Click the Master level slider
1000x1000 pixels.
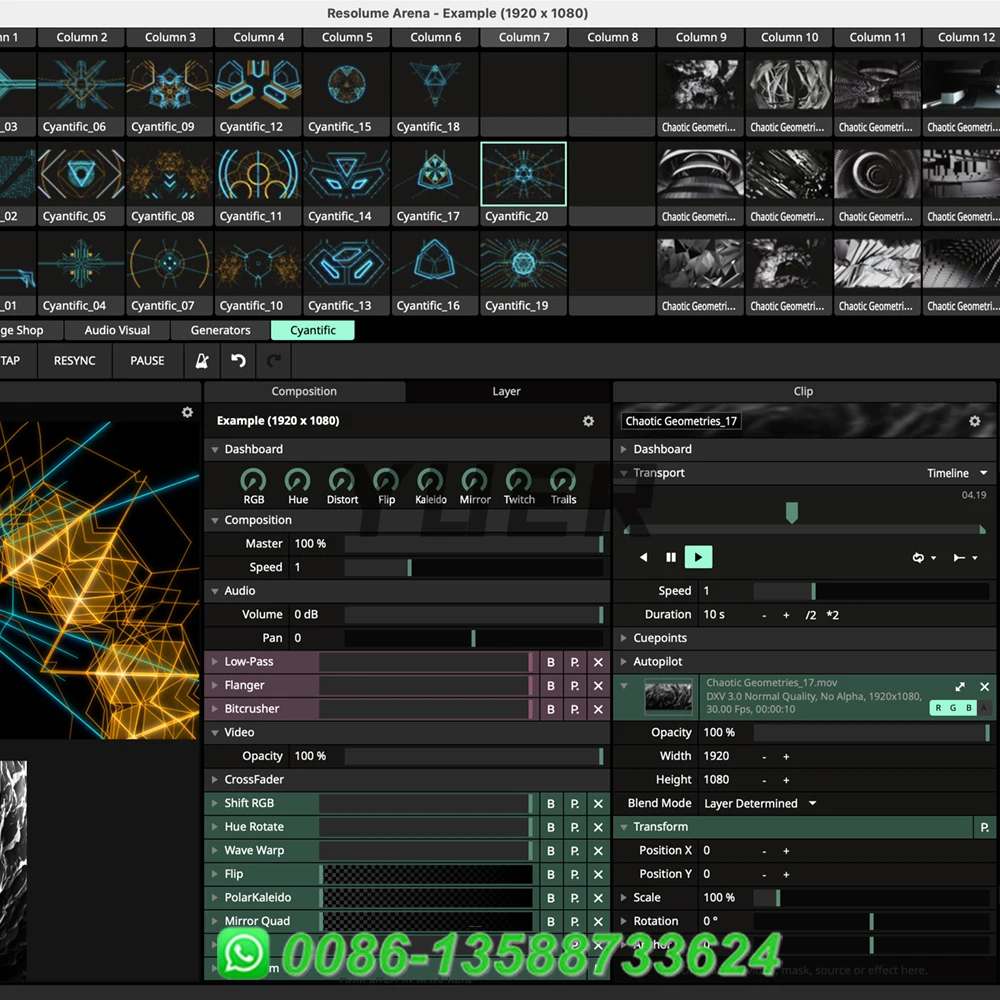tap(473, 544)
